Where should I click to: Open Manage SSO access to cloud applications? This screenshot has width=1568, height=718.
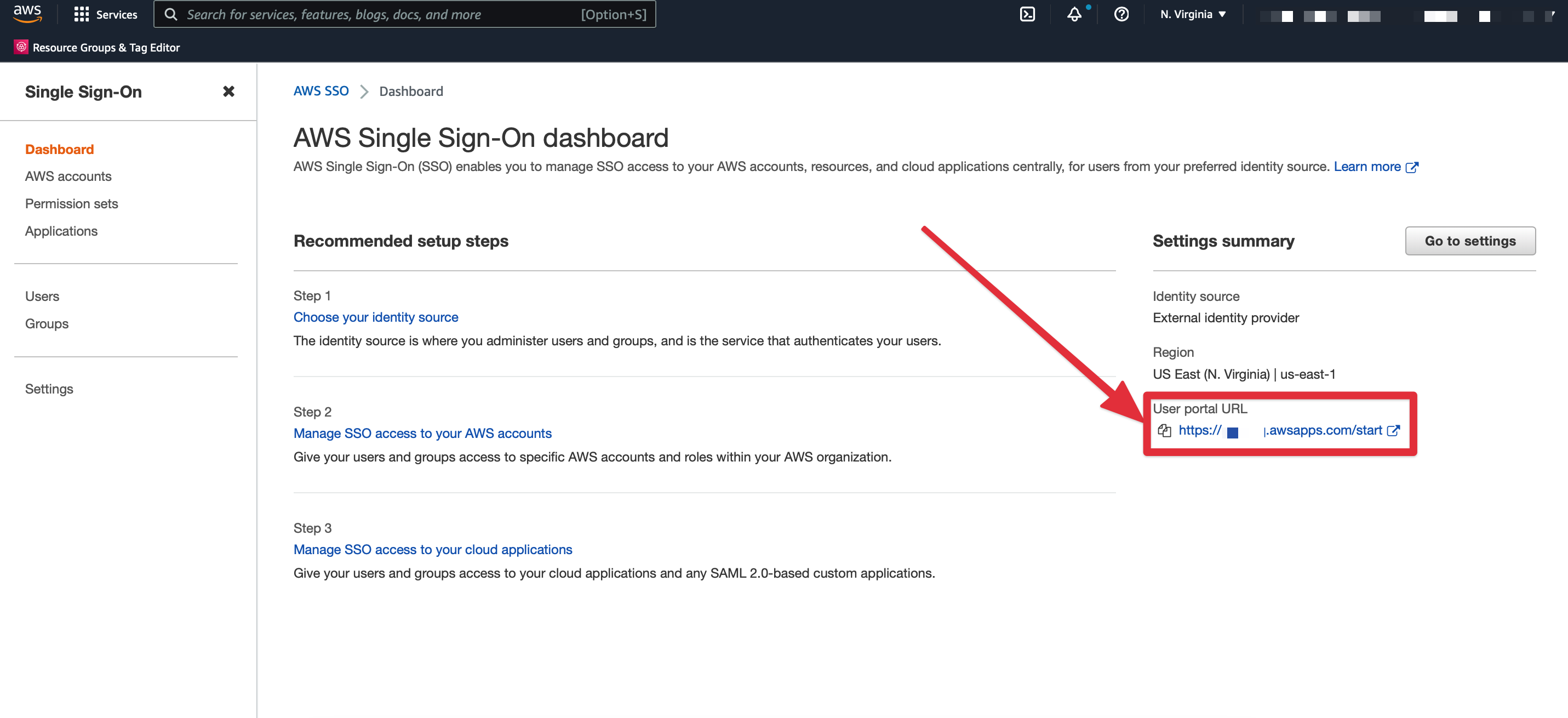click(433, 550)
